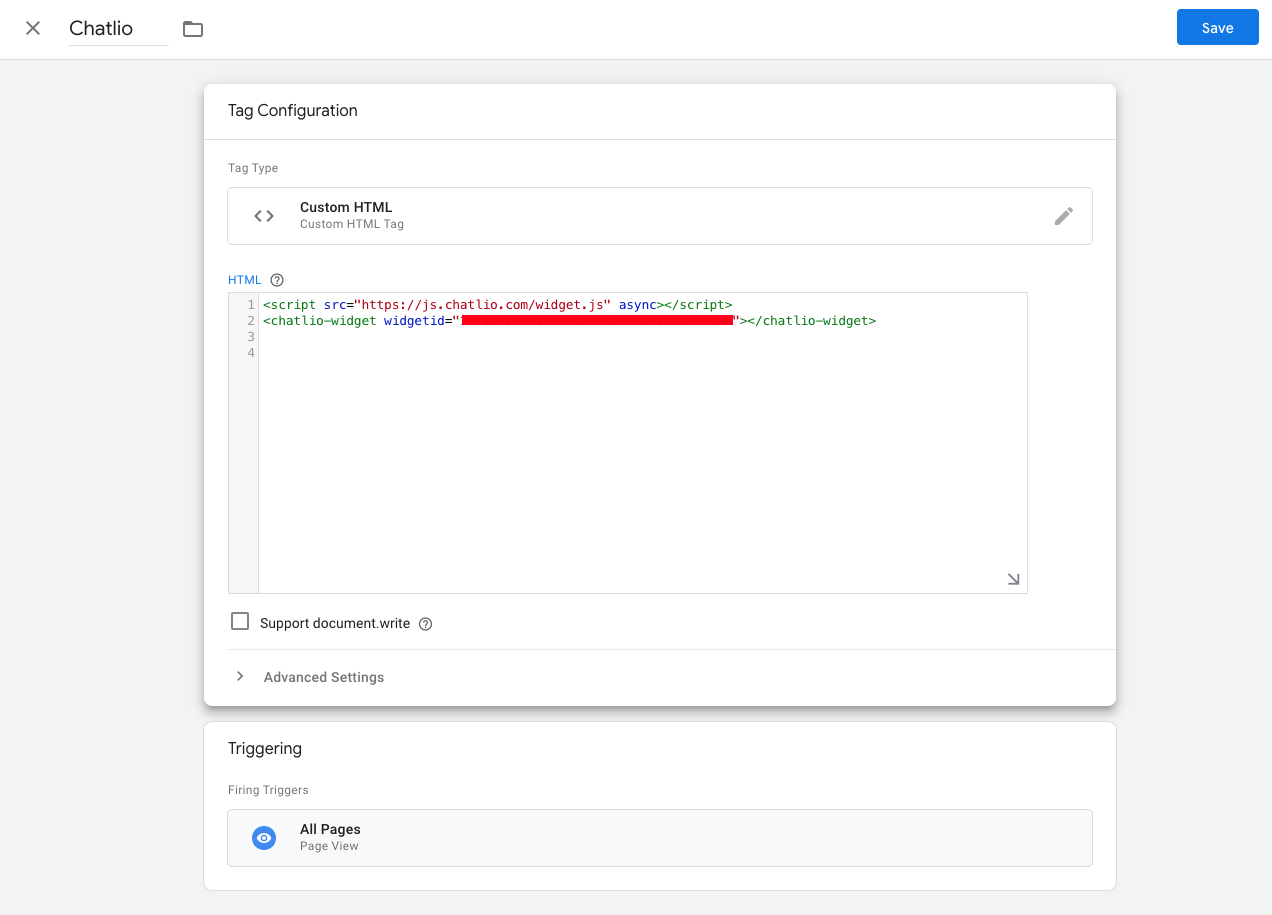
Task: Click the Support document.write label
Action: point(335,623)
